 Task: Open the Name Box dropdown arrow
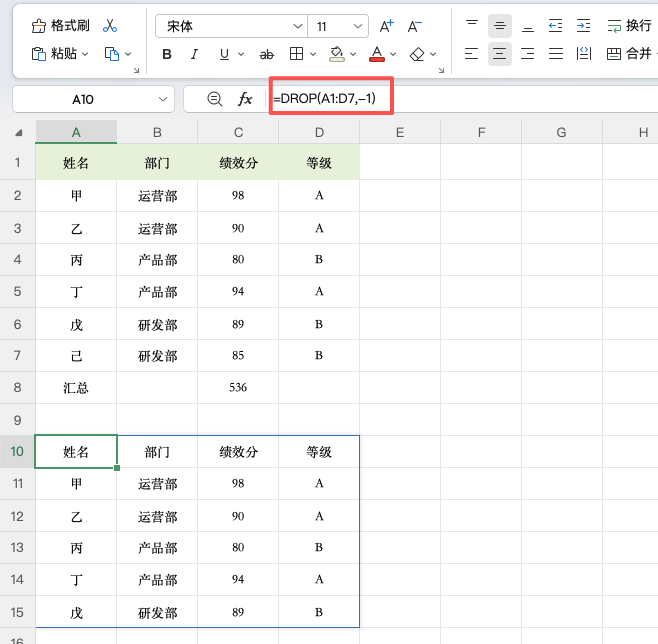coord(163,99)
